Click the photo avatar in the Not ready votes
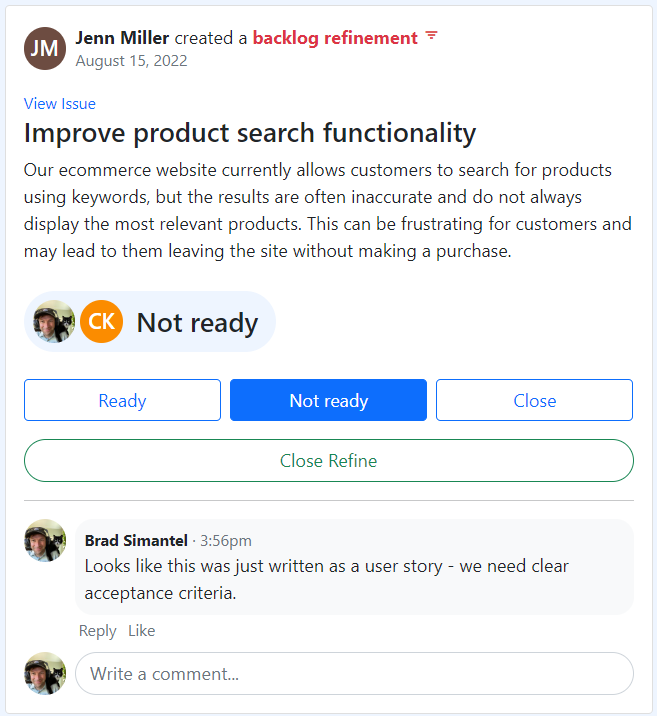Image resolution: width=657 pixels, height=716 pixels. (54, 322)
